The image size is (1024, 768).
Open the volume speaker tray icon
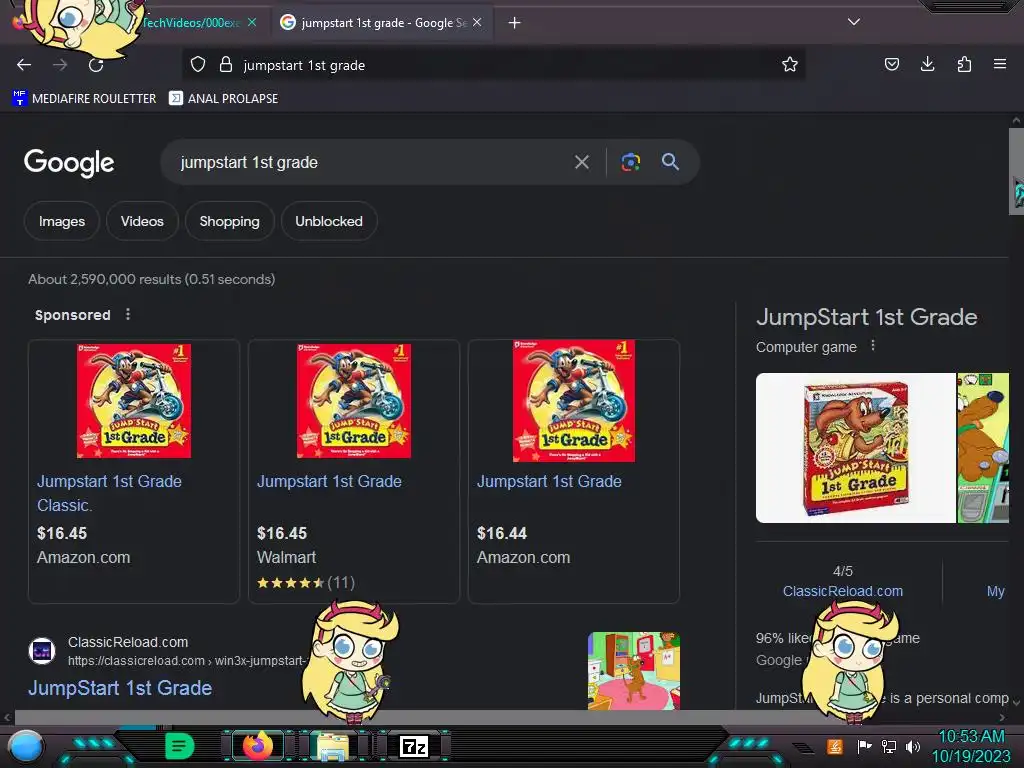click(x=912, y=746)
